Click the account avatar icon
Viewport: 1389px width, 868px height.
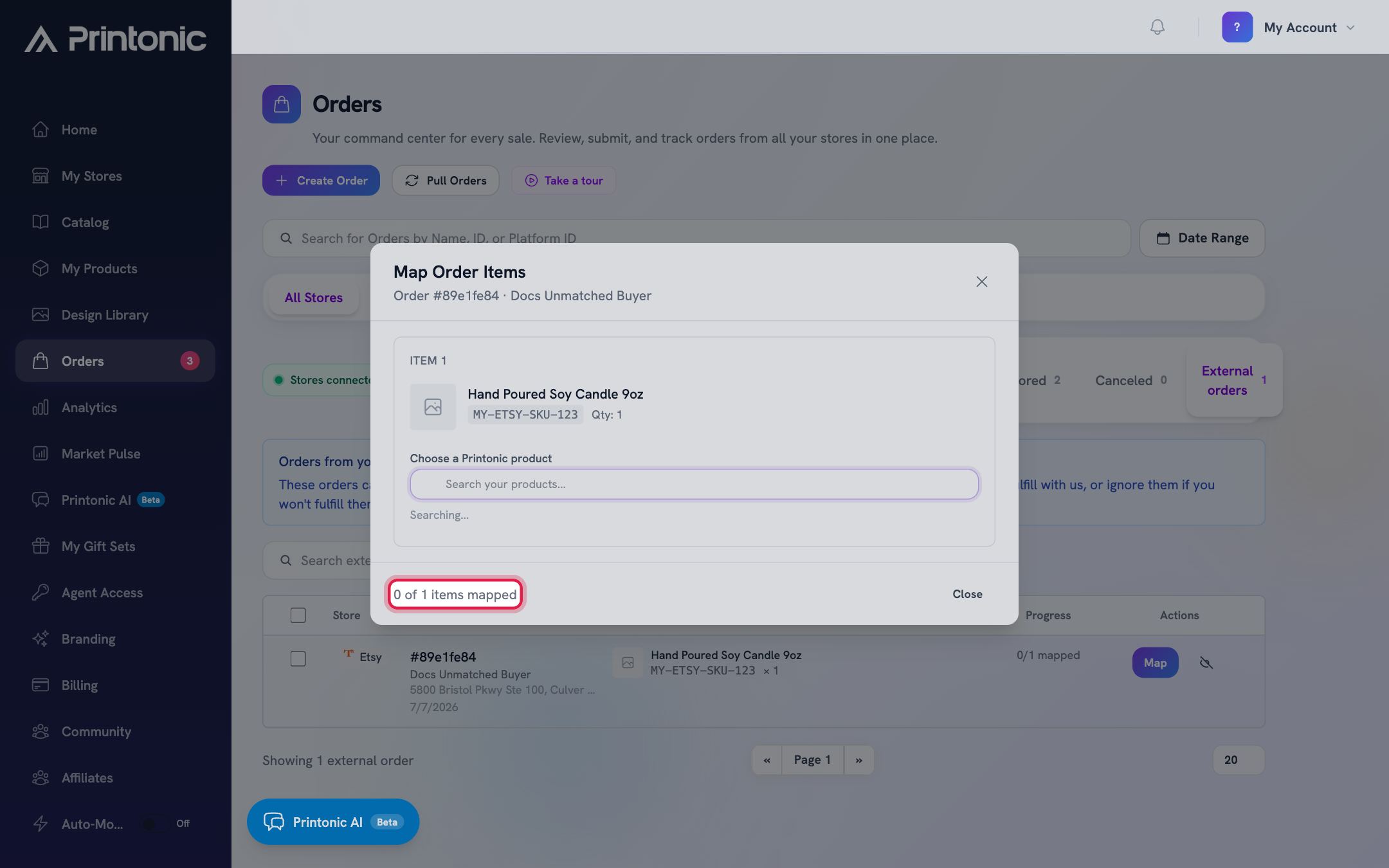1237,27
